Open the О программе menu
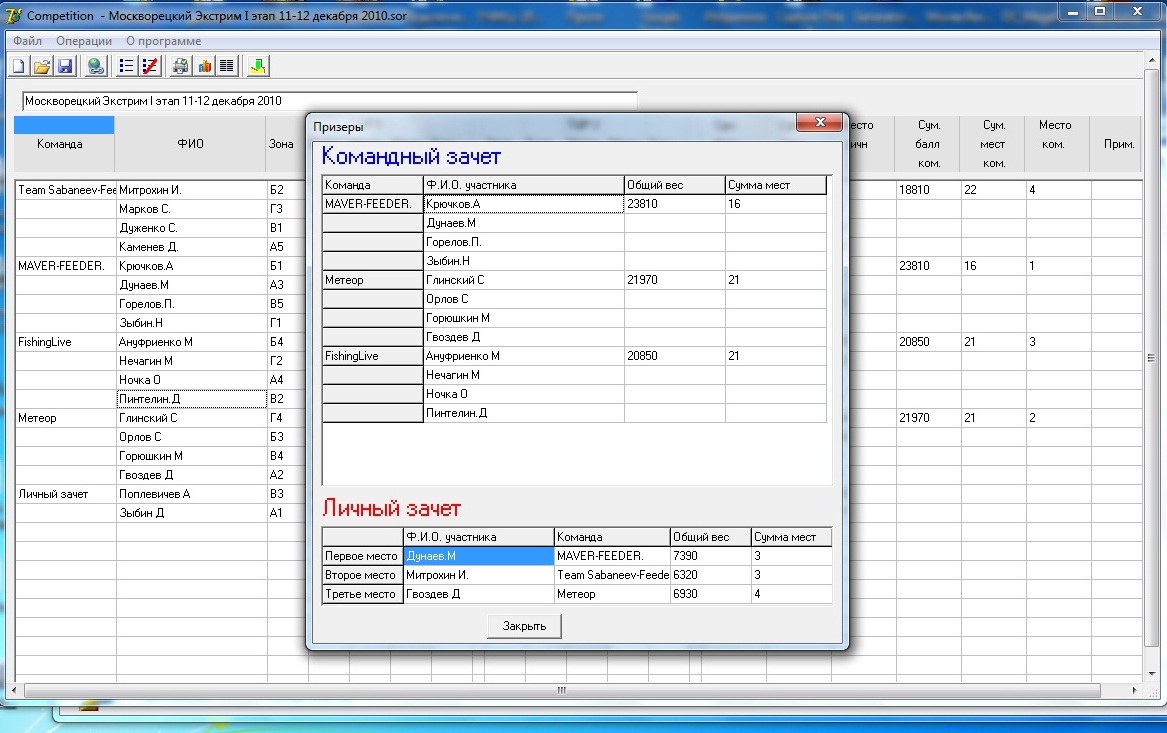Screen dimensions: 1167x733 click(164, 41)
